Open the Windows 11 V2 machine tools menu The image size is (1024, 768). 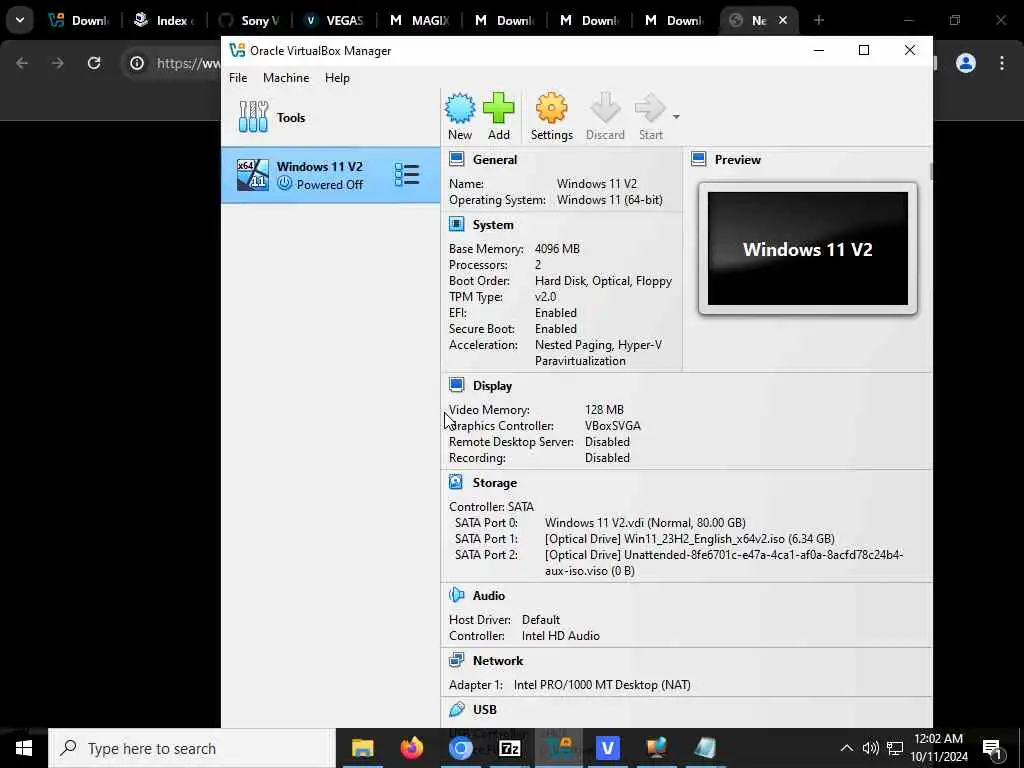(x=406, y=174)
